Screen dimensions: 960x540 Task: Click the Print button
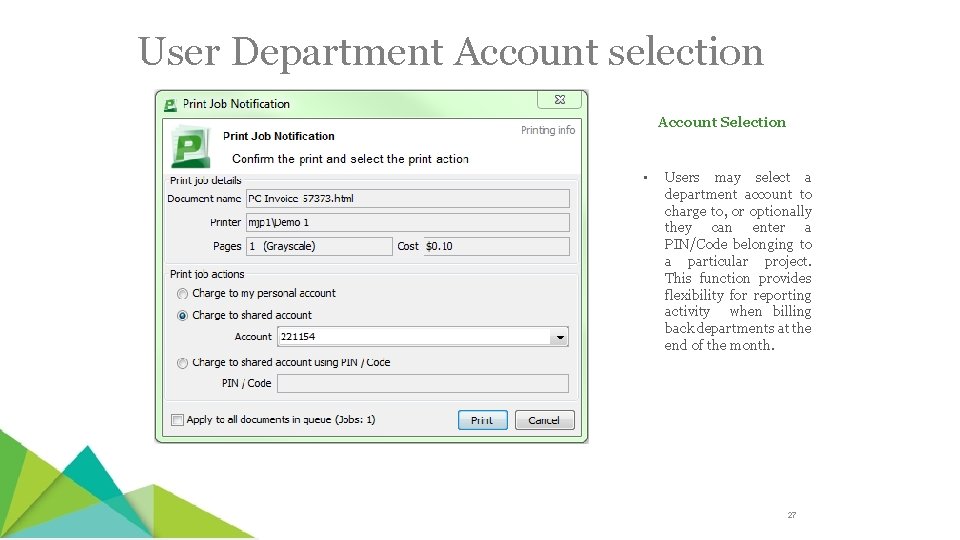482,420
